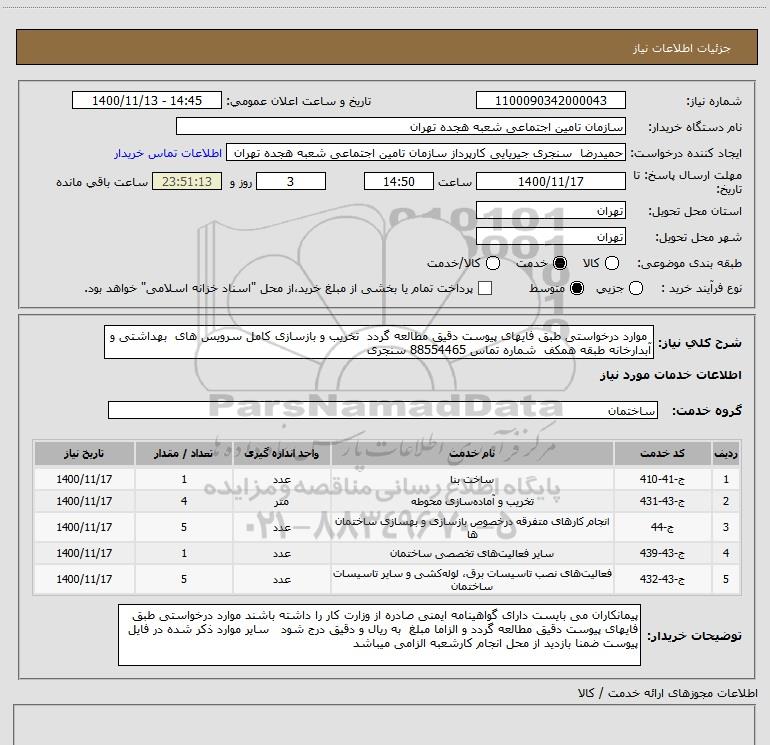The image size is (770, 745).
Task: Click the کد خدمت column header
Action: coord(662,453)
